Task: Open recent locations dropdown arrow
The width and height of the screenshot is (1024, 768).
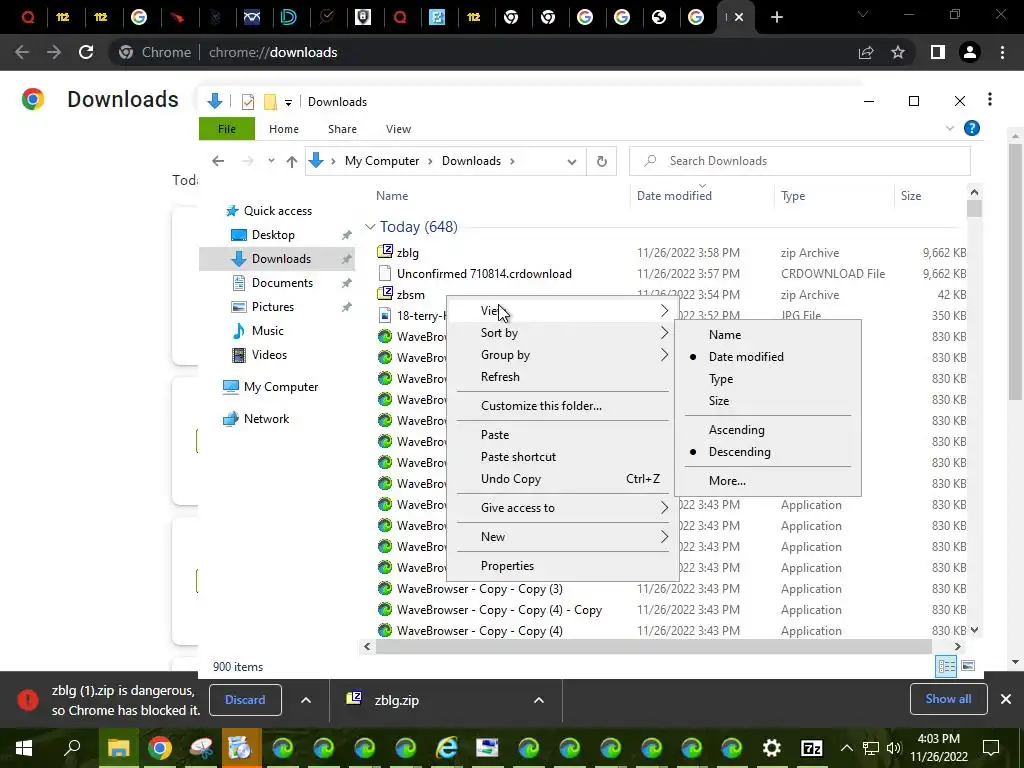Action: click(x=271, y=161)
